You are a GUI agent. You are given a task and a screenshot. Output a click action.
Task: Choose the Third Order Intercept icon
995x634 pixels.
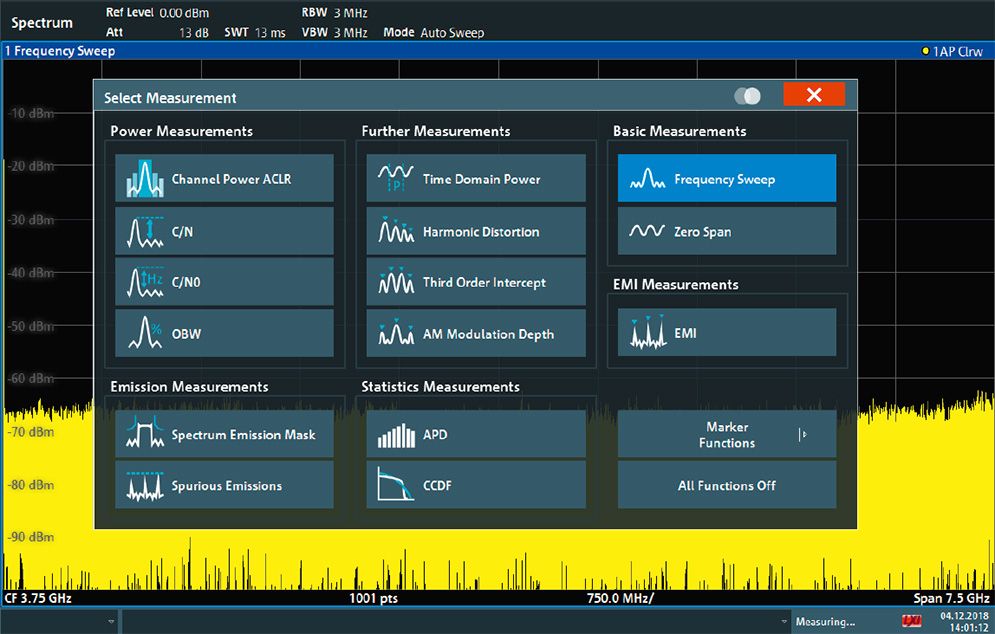tap(396, 281)
